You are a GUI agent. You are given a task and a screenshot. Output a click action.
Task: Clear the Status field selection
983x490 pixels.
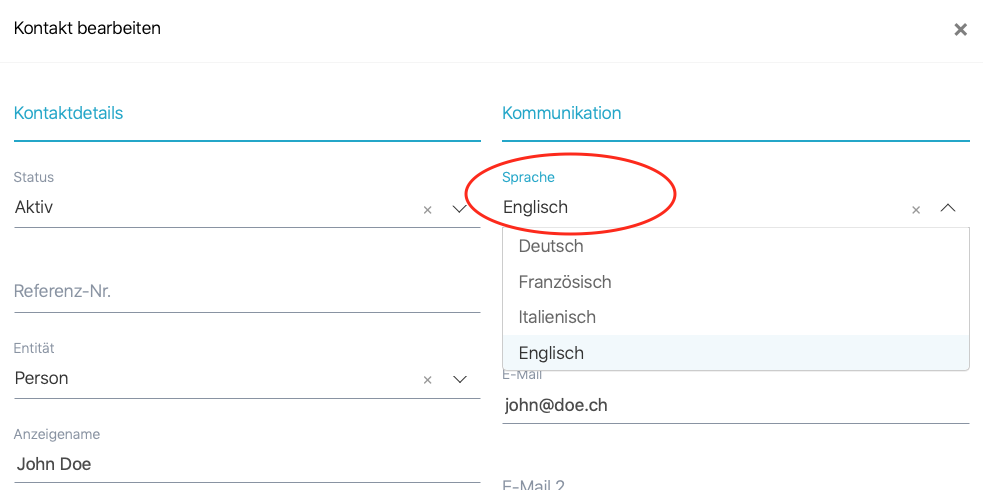coord(427,210)
